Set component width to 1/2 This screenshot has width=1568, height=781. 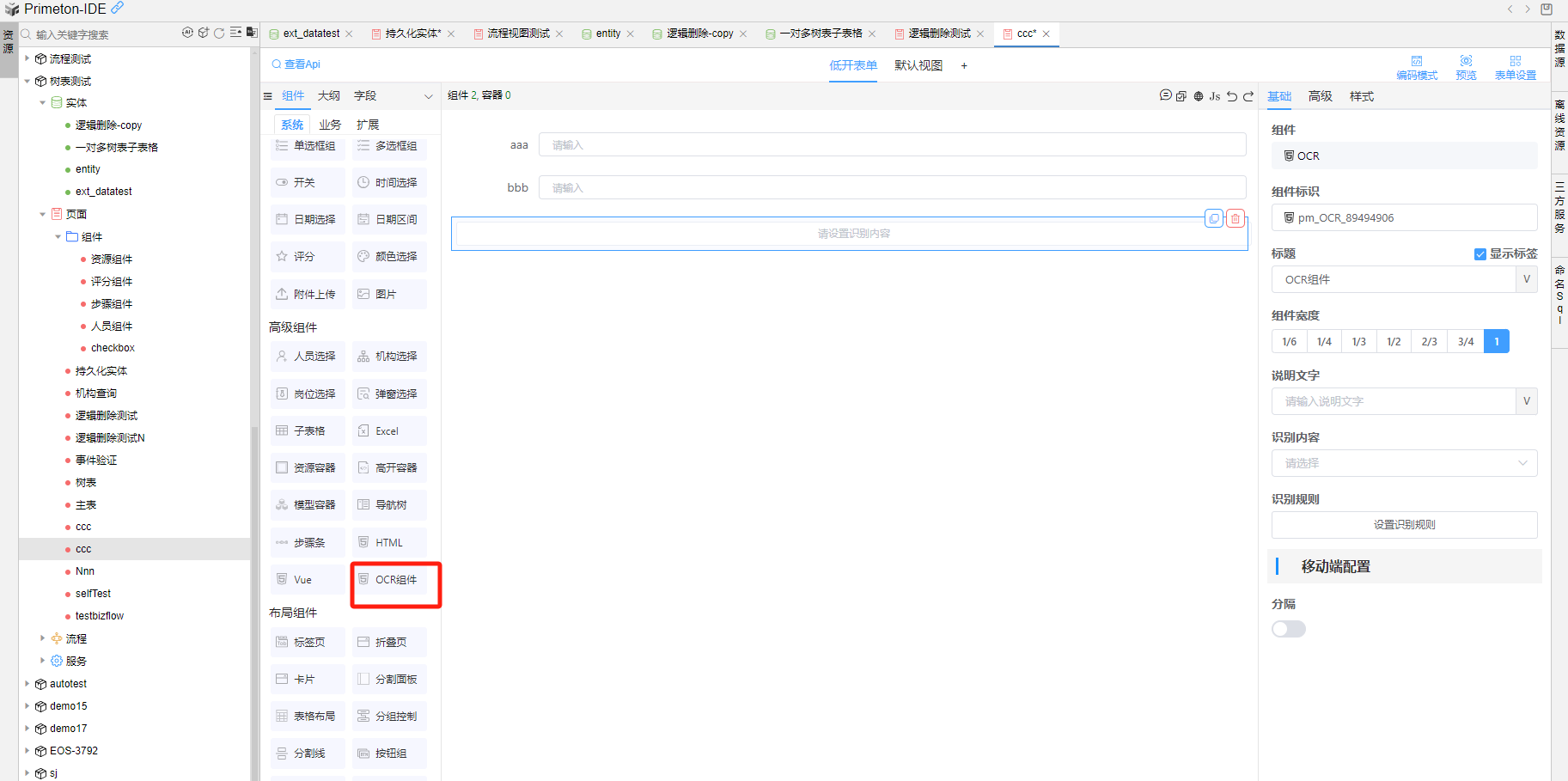[1394, 342]
